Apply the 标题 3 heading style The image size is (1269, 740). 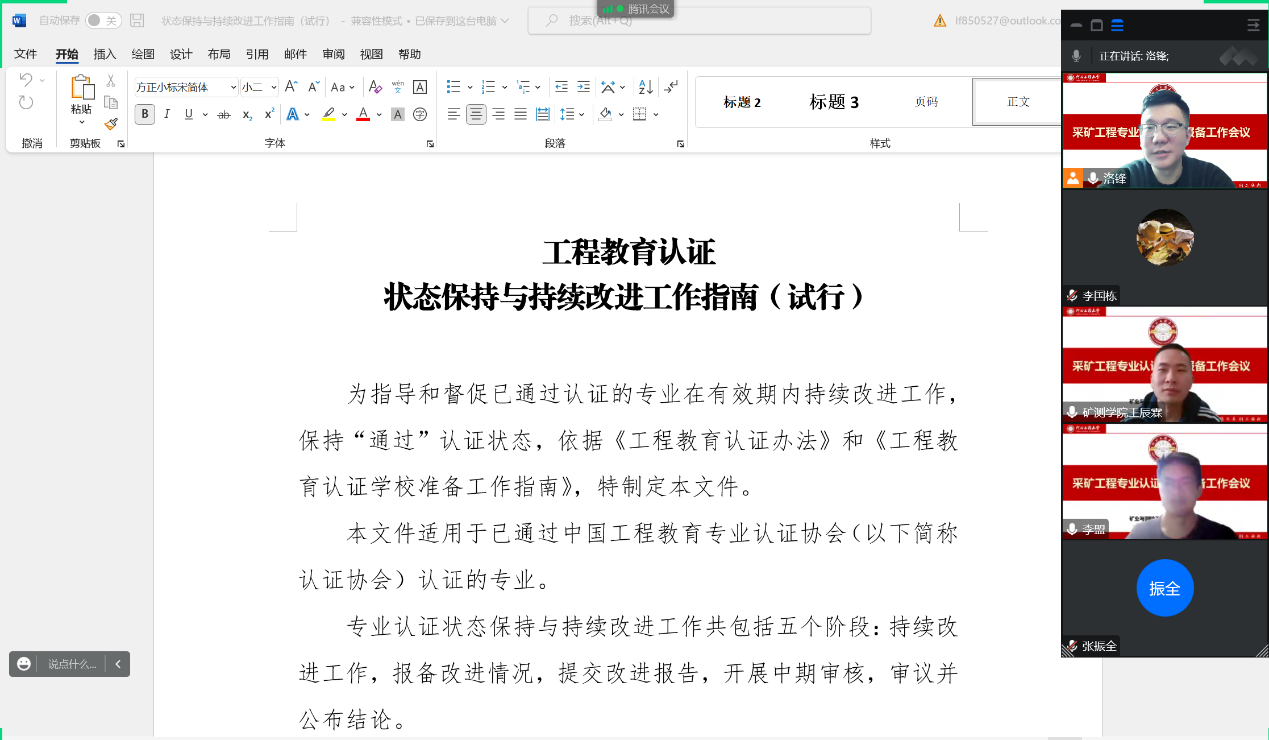pyautogui.click(x=834, y=102)
